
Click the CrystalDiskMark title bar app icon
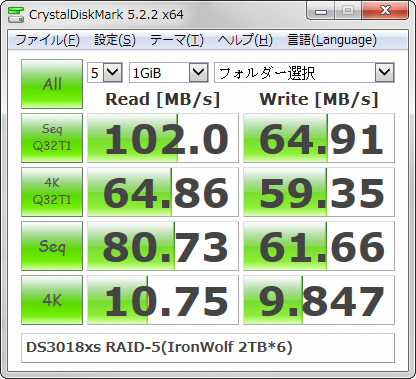16,14
